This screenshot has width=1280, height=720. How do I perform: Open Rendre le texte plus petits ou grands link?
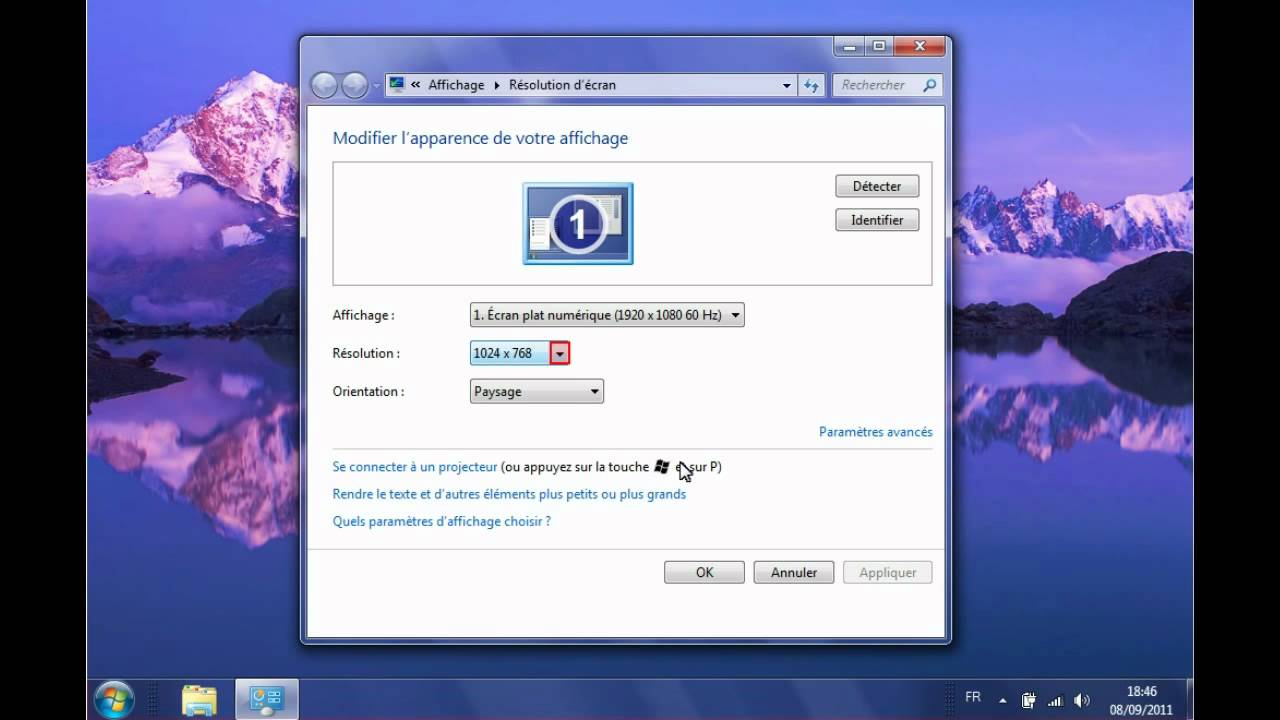click(509, 494)
